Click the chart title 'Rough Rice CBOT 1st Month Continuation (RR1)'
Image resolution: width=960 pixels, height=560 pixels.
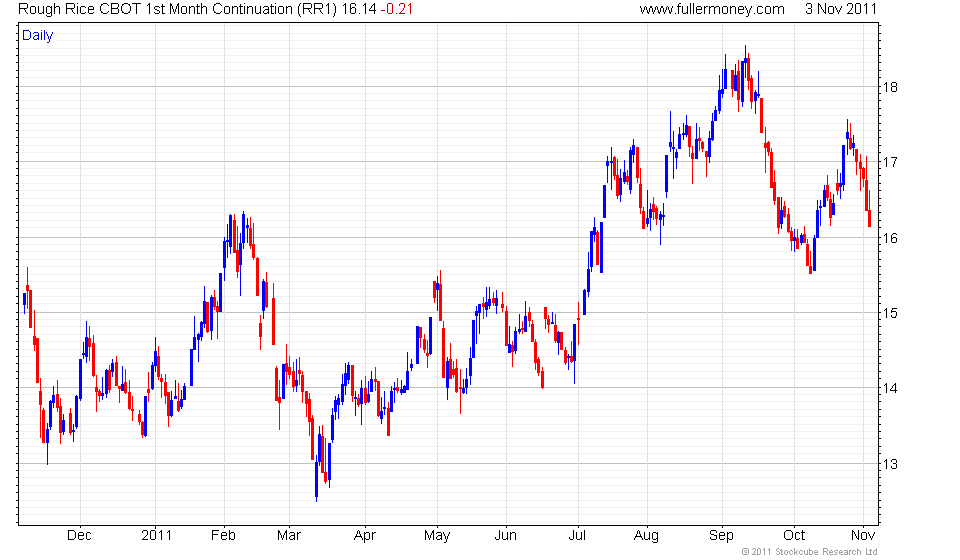click(178, 9)
